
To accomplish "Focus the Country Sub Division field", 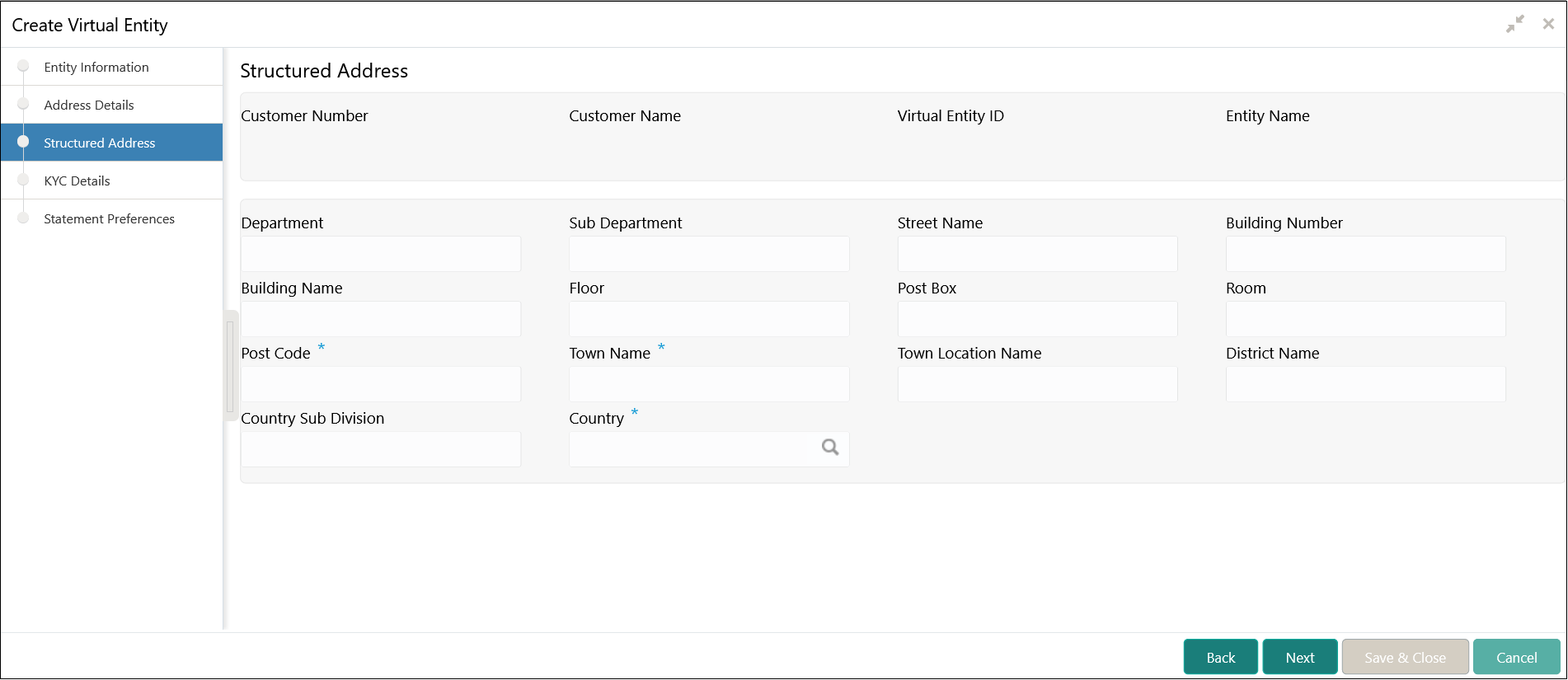I will pos(381,449).
